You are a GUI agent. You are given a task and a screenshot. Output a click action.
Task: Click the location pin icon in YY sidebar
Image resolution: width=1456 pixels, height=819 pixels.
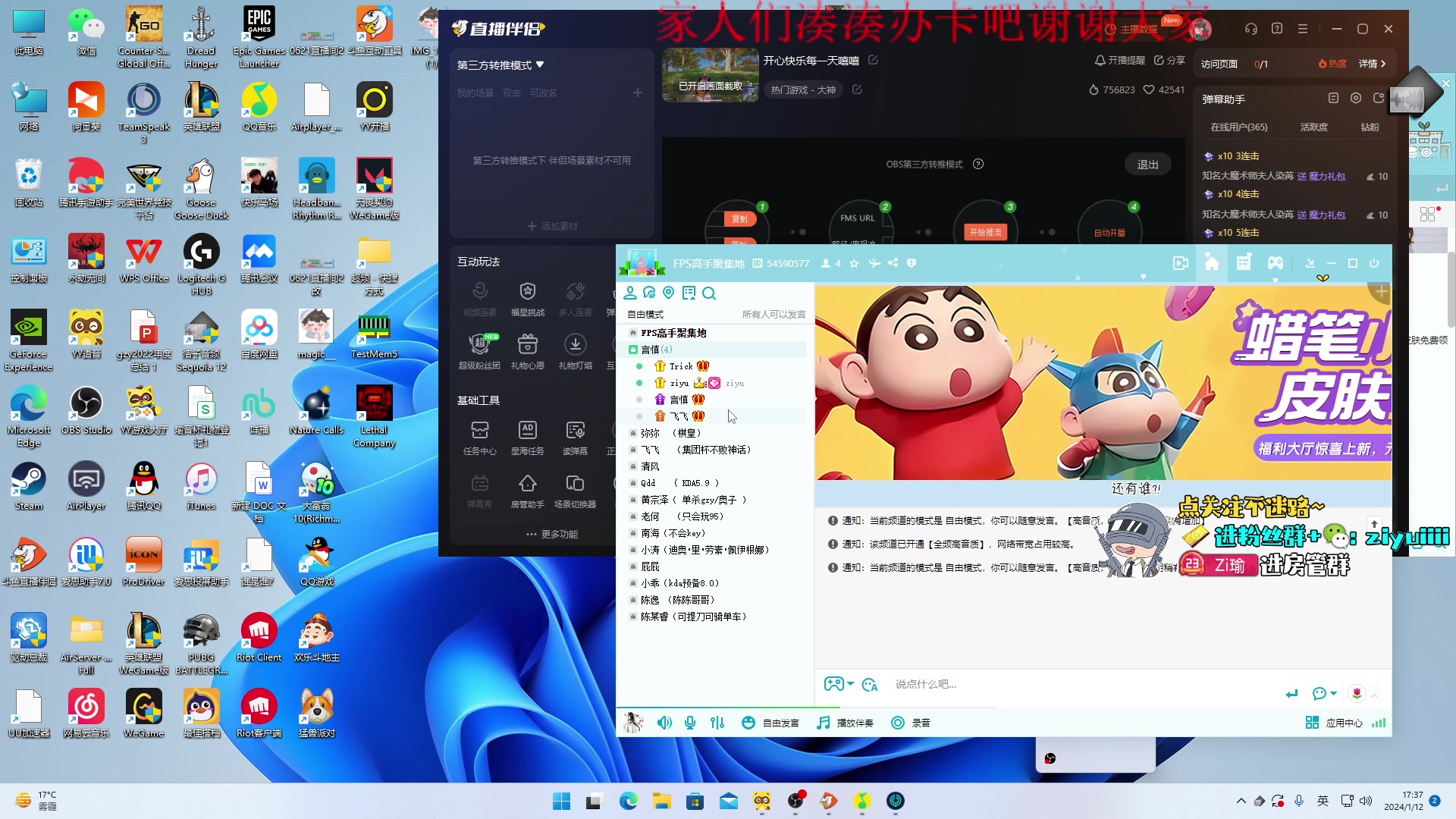668,293
